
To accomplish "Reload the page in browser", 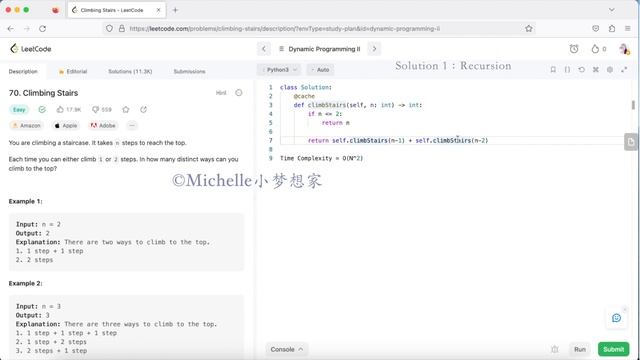I will coord(42,29).
